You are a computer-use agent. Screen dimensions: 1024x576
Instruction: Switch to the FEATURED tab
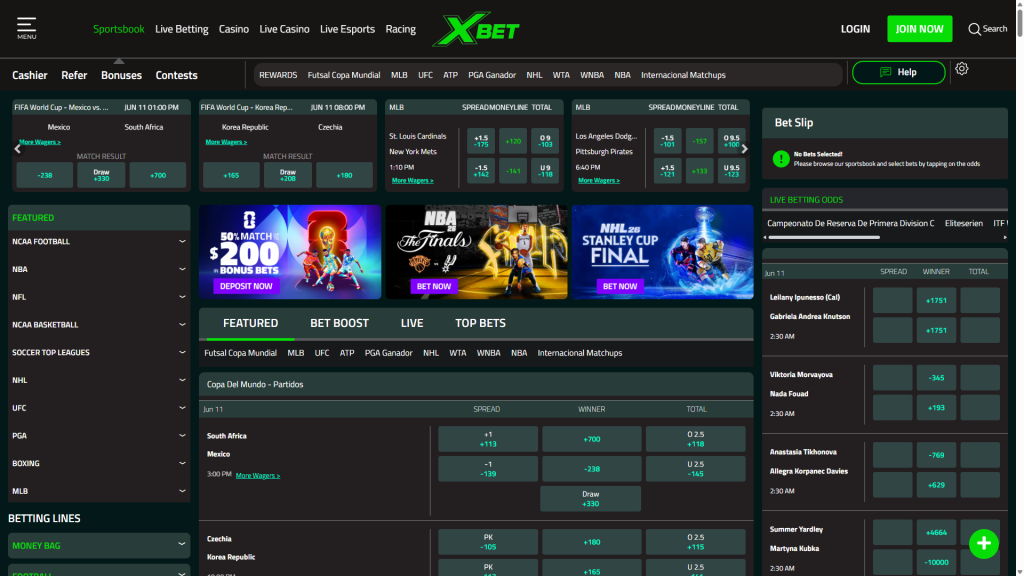tap(250, 323)
